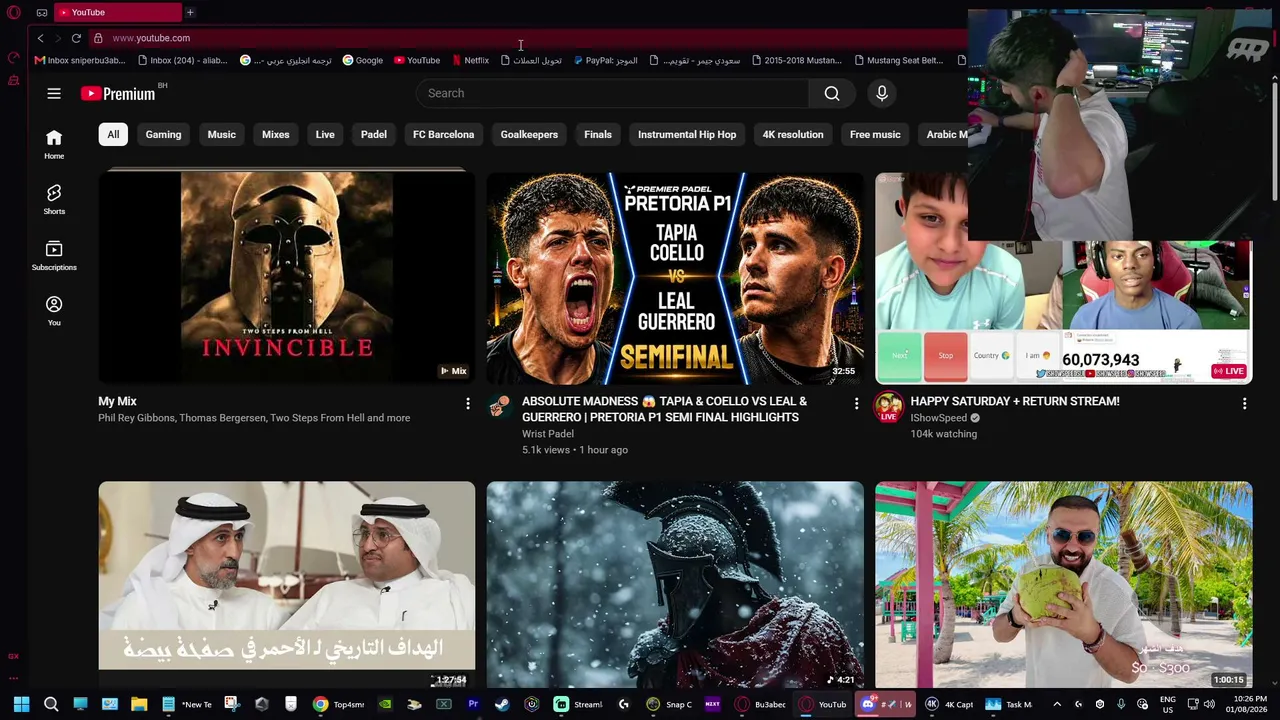This screenshot has width=1280, height=720.
Task: Filter feed by Gaming chip
Action: pyautogui.click(x=163, y=134)
